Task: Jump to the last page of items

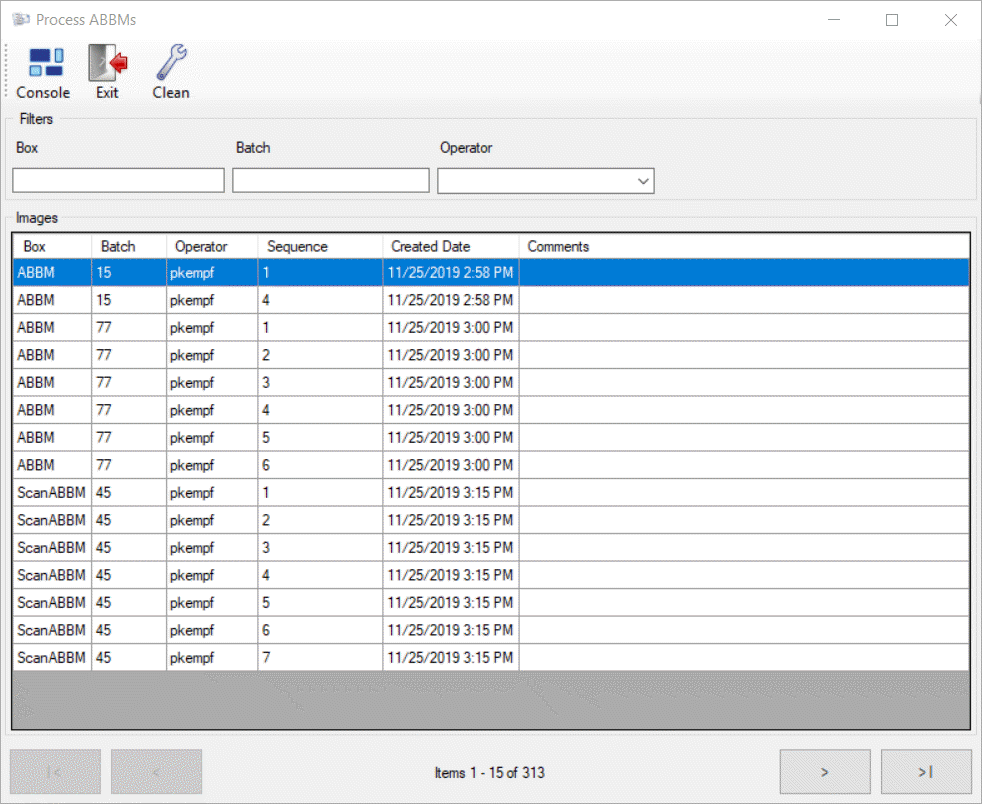Action: tap(926, 772)
